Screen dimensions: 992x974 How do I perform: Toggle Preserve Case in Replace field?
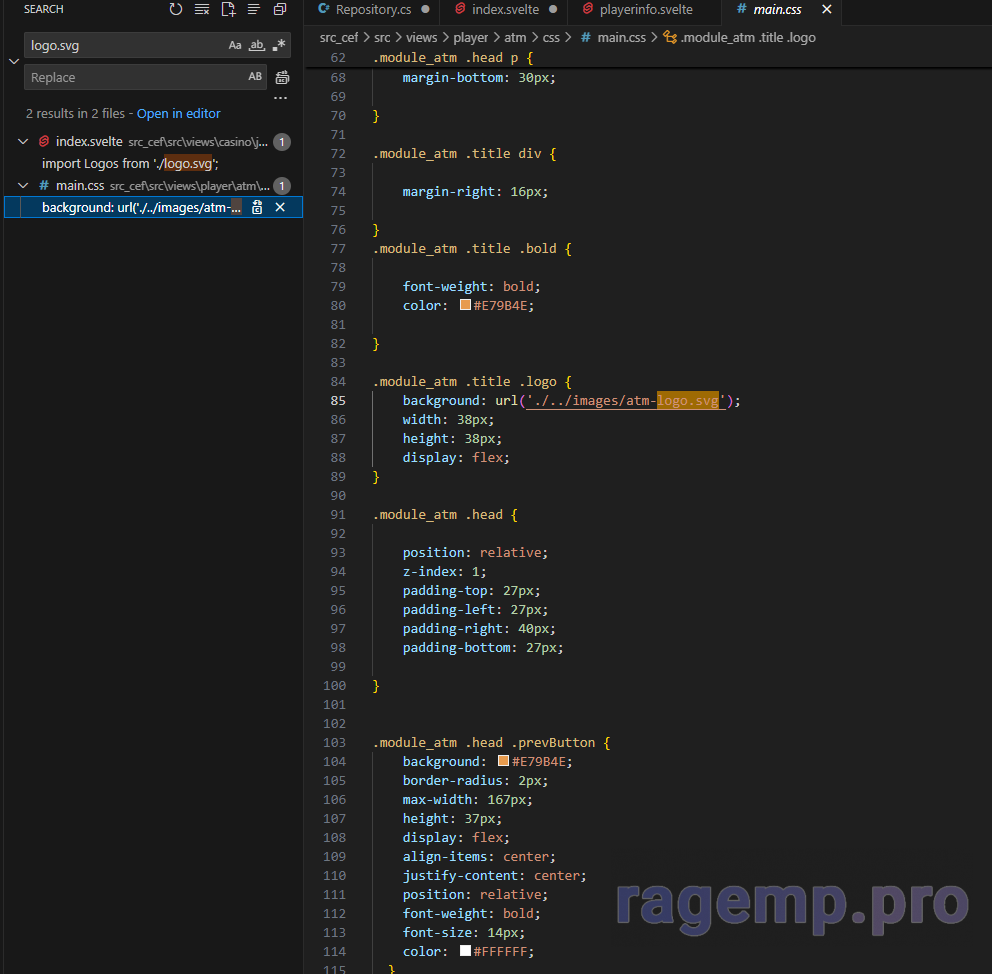255,77
